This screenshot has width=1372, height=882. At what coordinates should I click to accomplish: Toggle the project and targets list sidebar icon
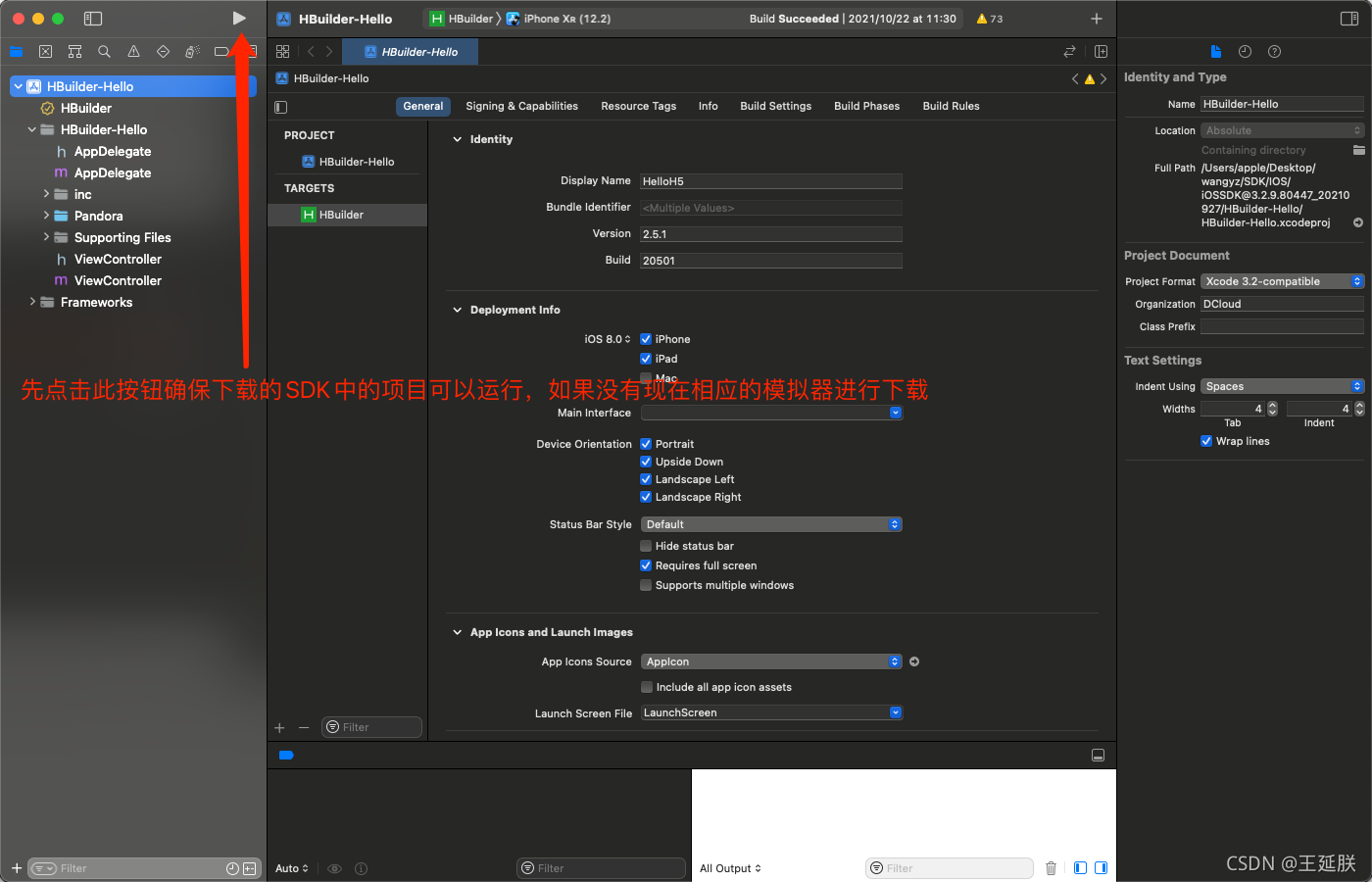point(281,107)
